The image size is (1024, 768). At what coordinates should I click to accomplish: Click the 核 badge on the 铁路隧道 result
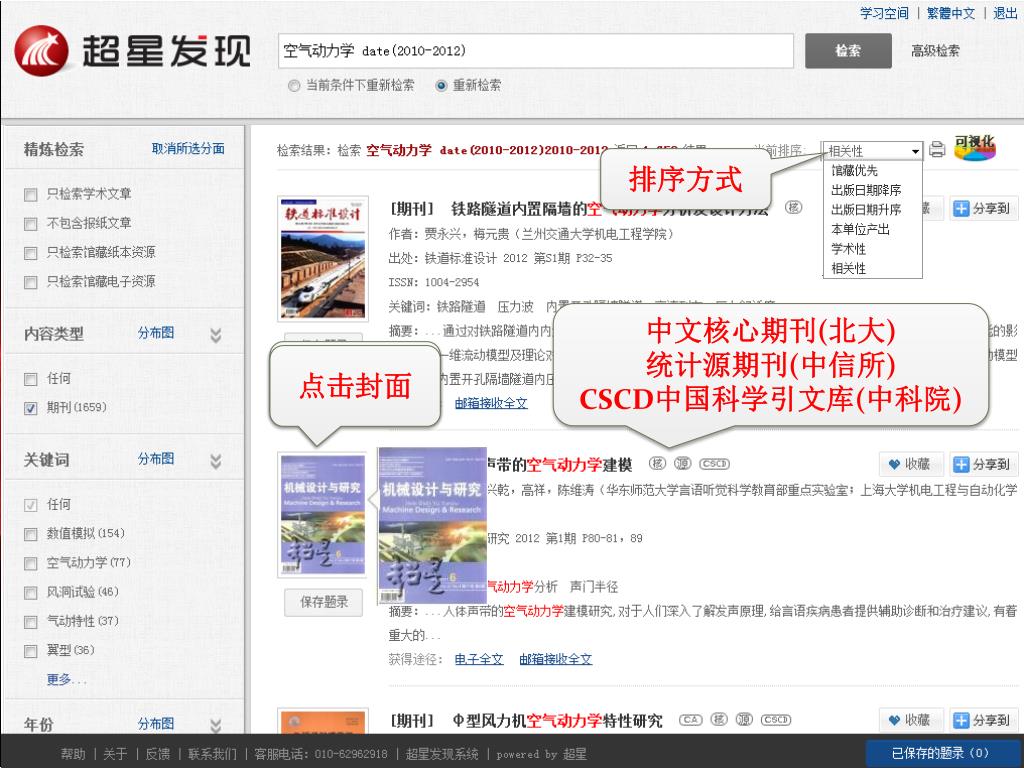pyautogui.click(x=793, y=208)
